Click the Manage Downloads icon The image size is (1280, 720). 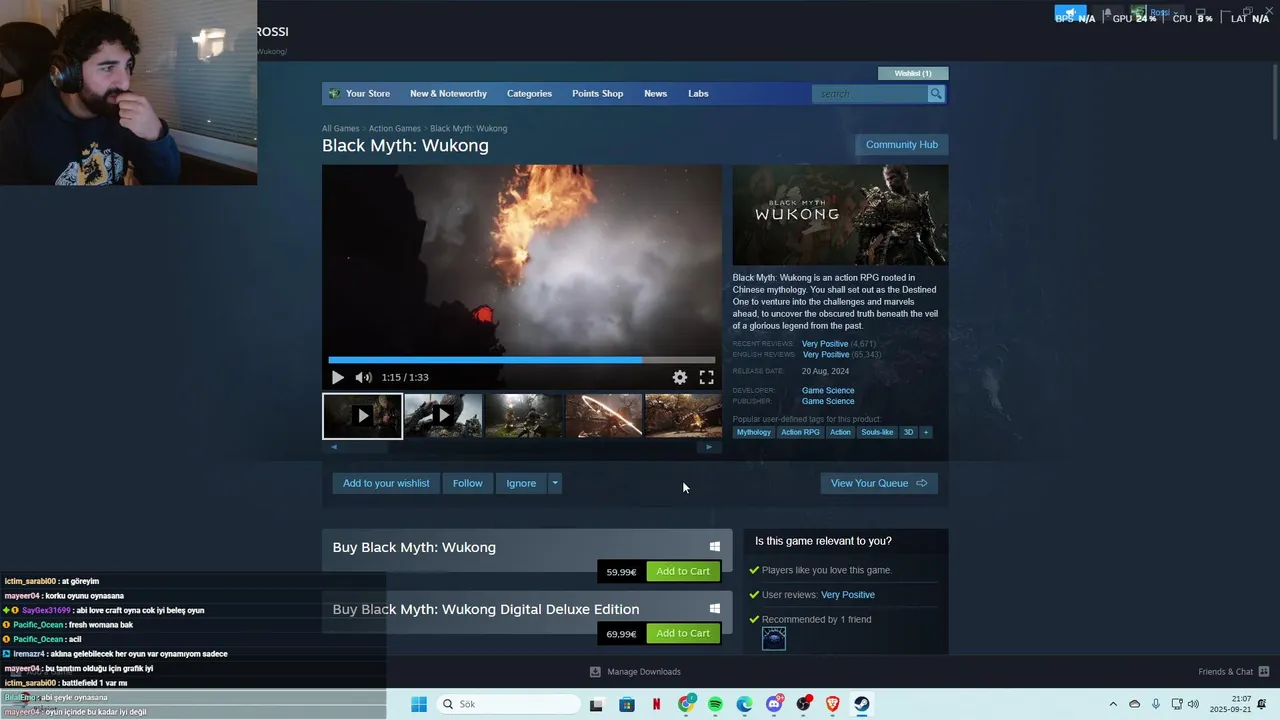tap(595, 672)
